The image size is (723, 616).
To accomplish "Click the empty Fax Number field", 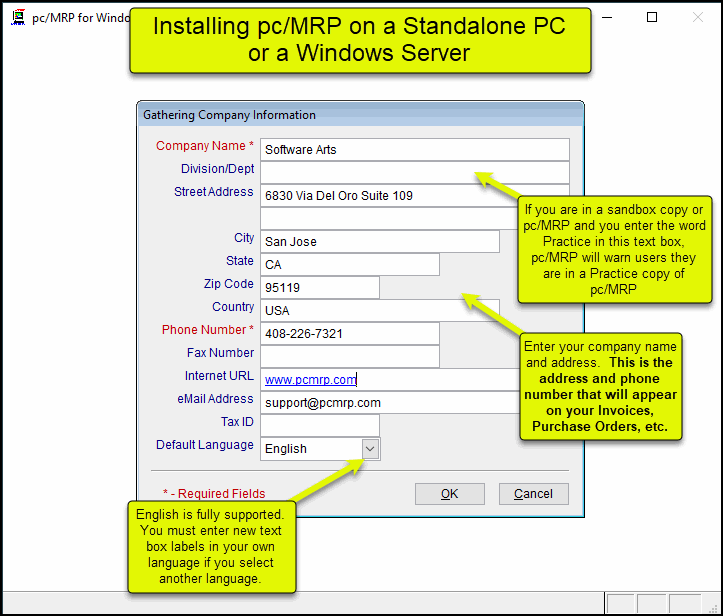I will pyautogui.click(x=350, y=356).
